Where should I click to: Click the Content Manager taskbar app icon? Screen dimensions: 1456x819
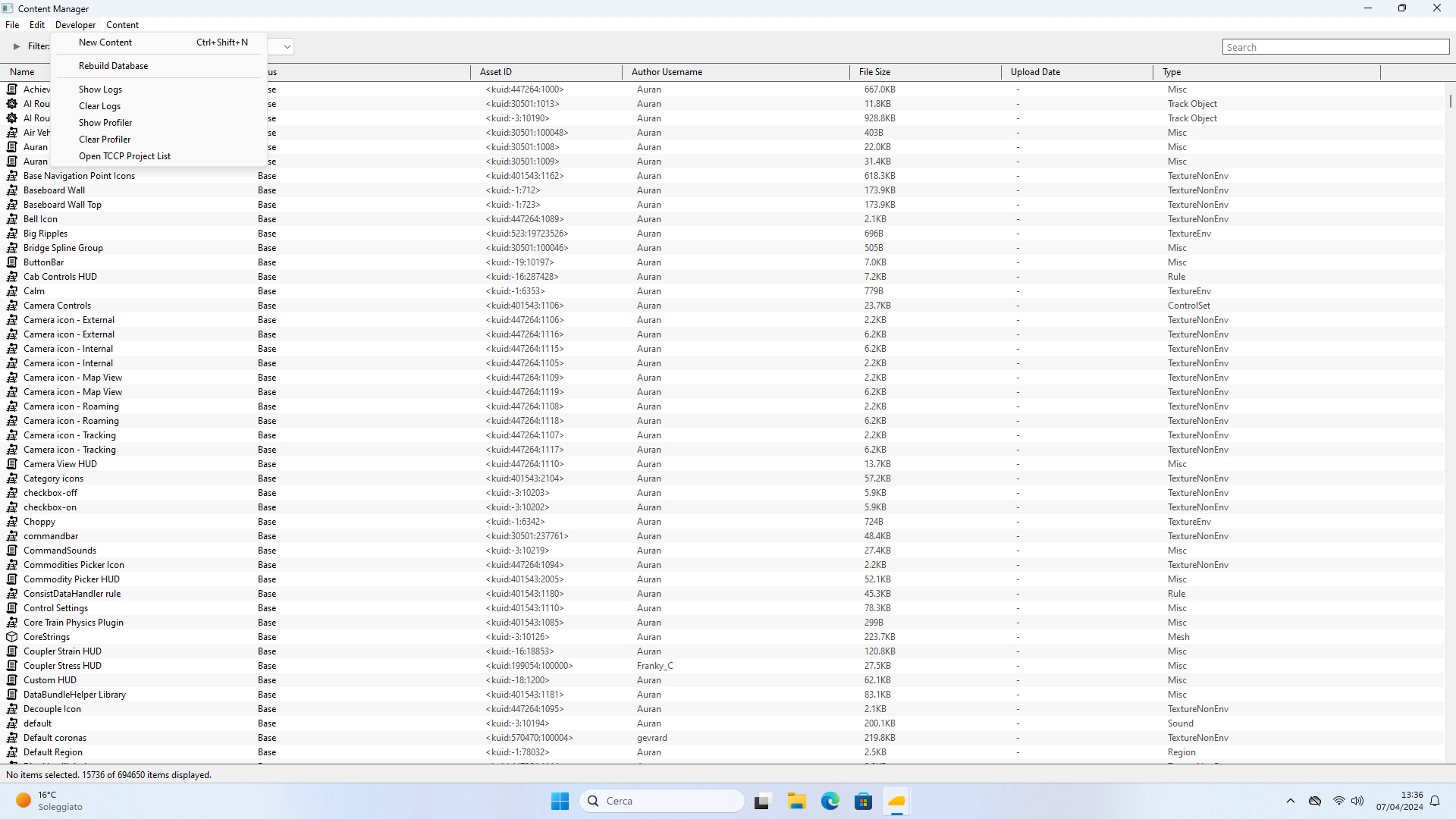point(896,801)
